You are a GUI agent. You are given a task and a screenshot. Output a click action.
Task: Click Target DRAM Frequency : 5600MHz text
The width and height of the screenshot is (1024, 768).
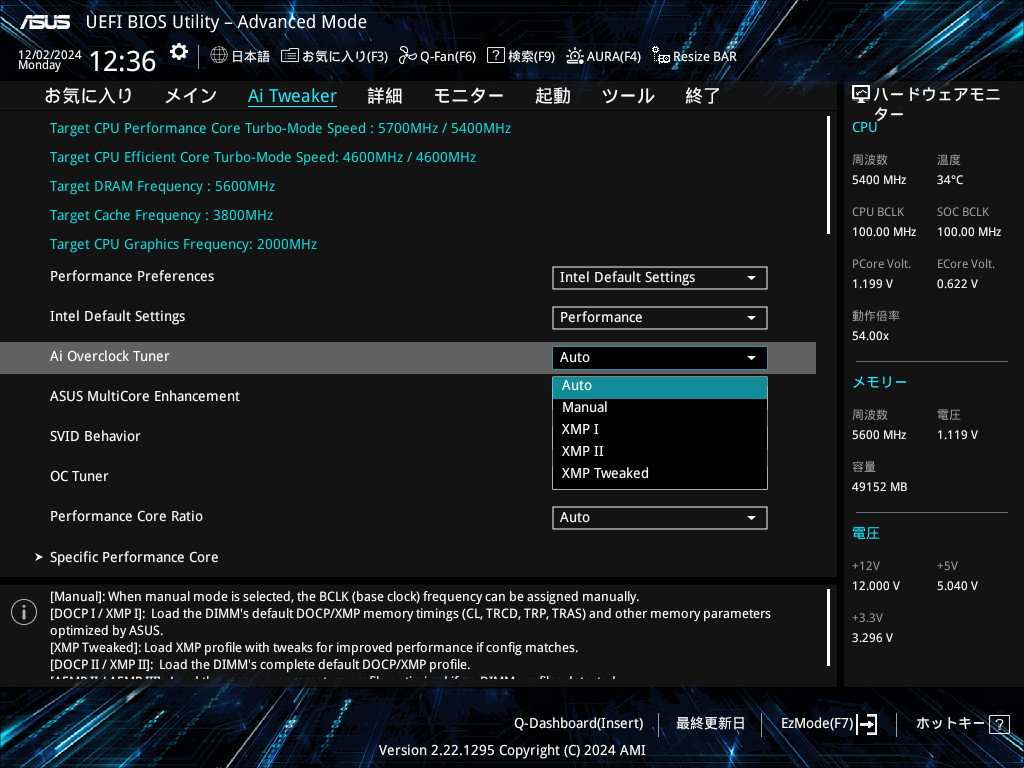(x=163, y=186)
